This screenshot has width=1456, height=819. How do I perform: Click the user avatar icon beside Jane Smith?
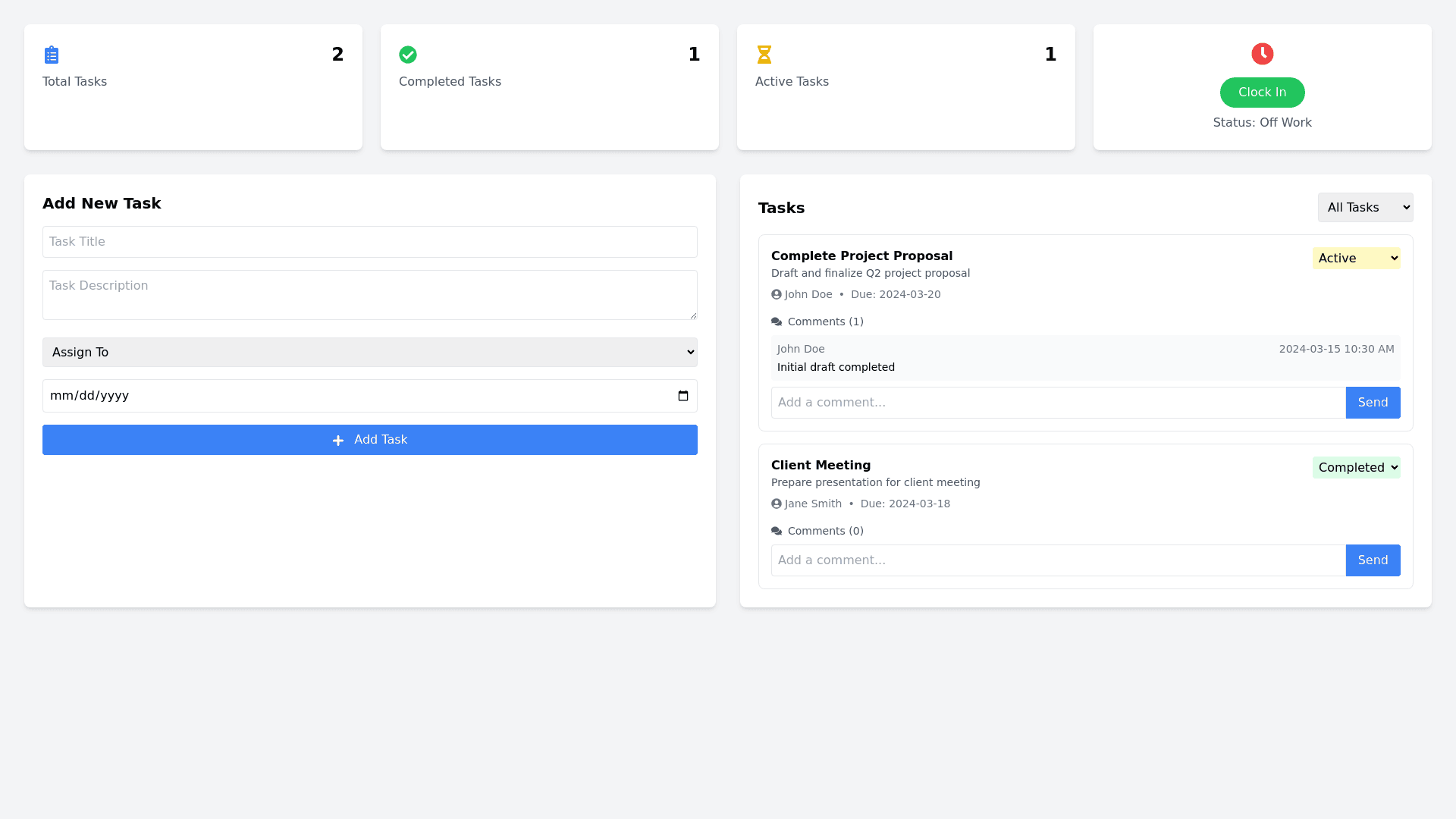(777, 504)
